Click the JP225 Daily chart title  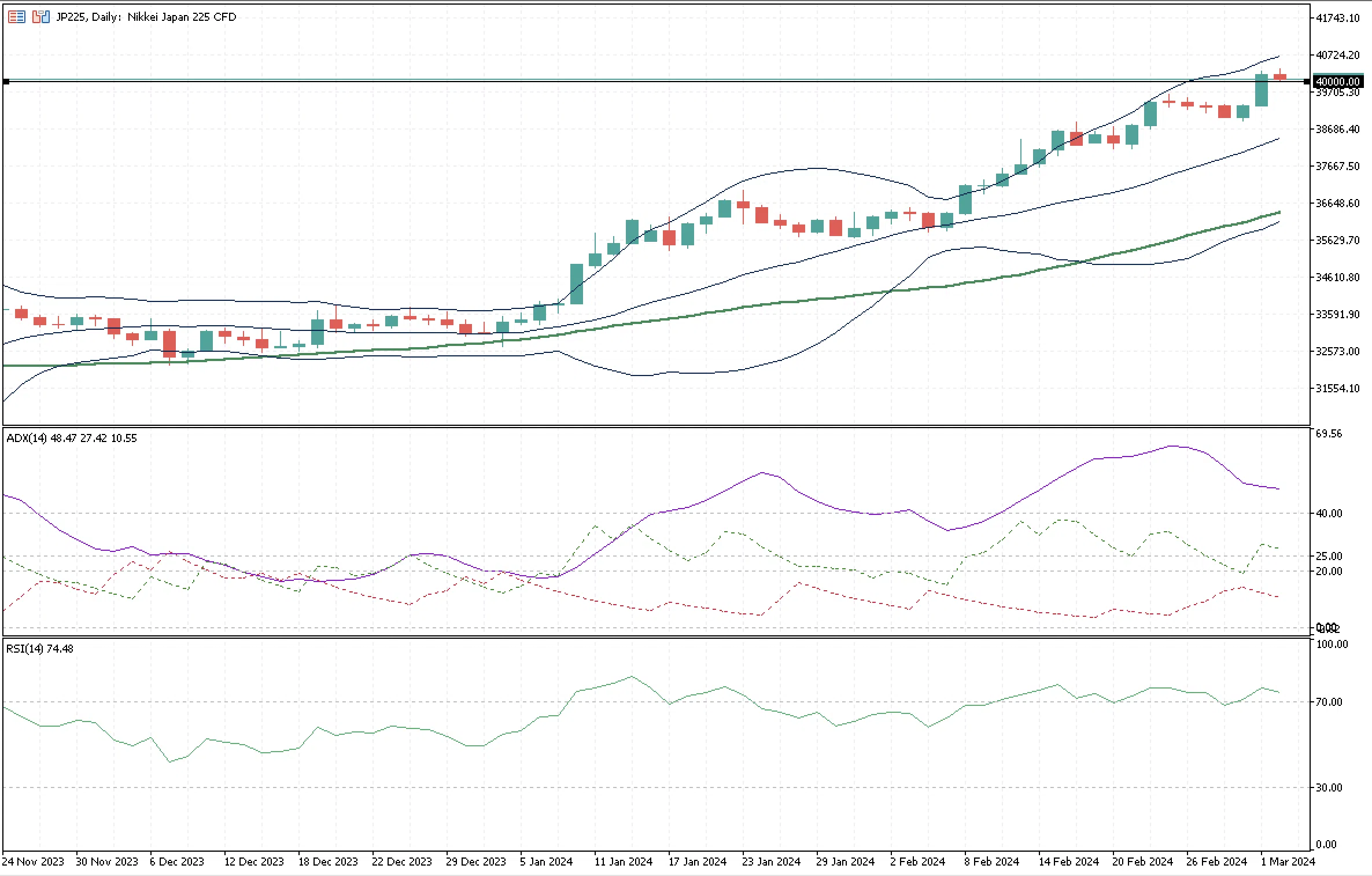pos(146,17)
